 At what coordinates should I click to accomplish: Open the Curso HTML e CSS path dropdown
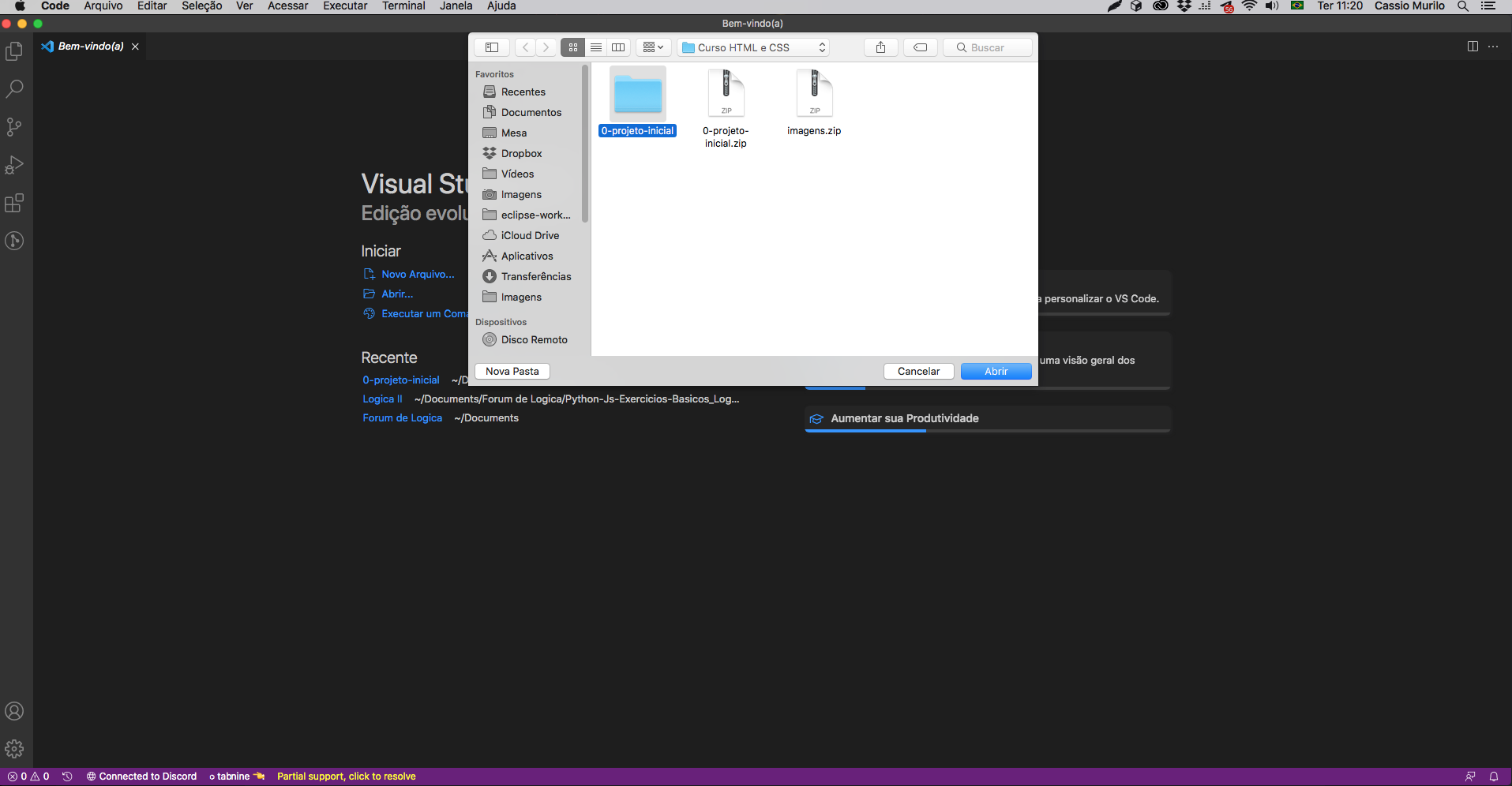point(753,47)
